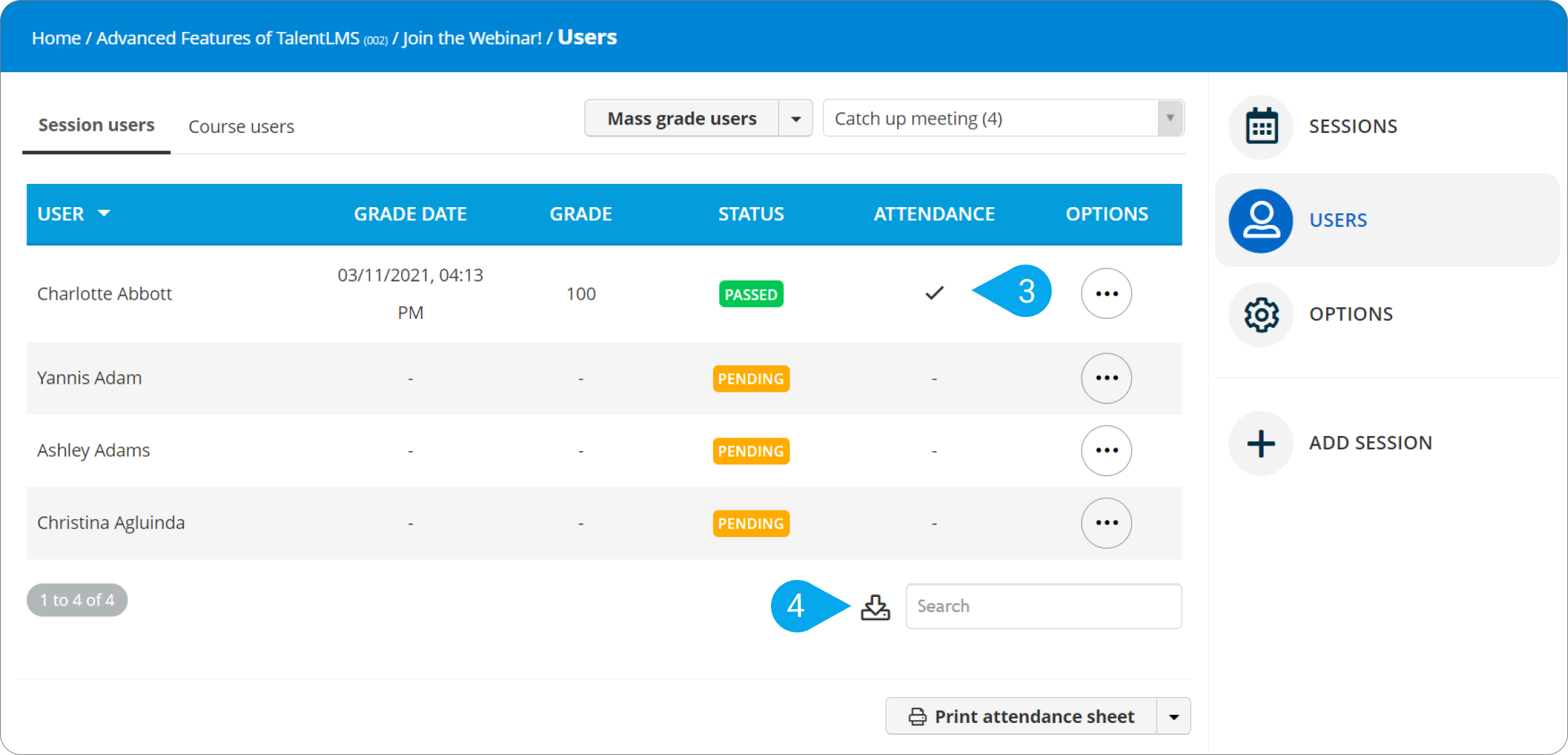This screenshot has width=1568, height=755.
Task: Open Join the Webinar! breadcrumb link
Action: (472, 38)
